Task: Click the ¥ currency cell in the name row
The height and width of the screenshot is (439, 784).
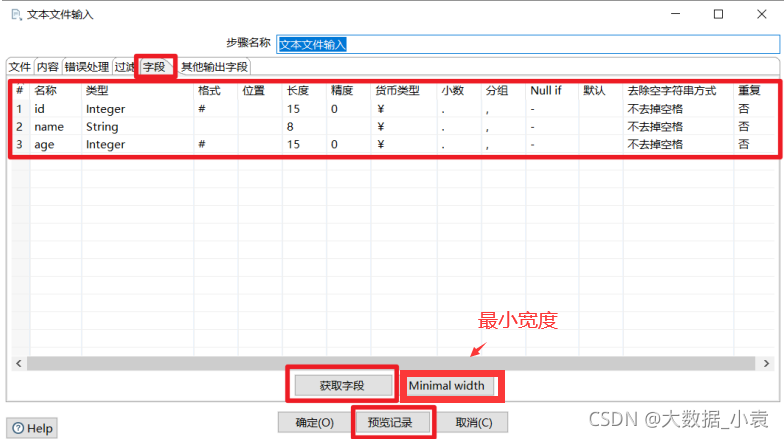Action: 404,126
